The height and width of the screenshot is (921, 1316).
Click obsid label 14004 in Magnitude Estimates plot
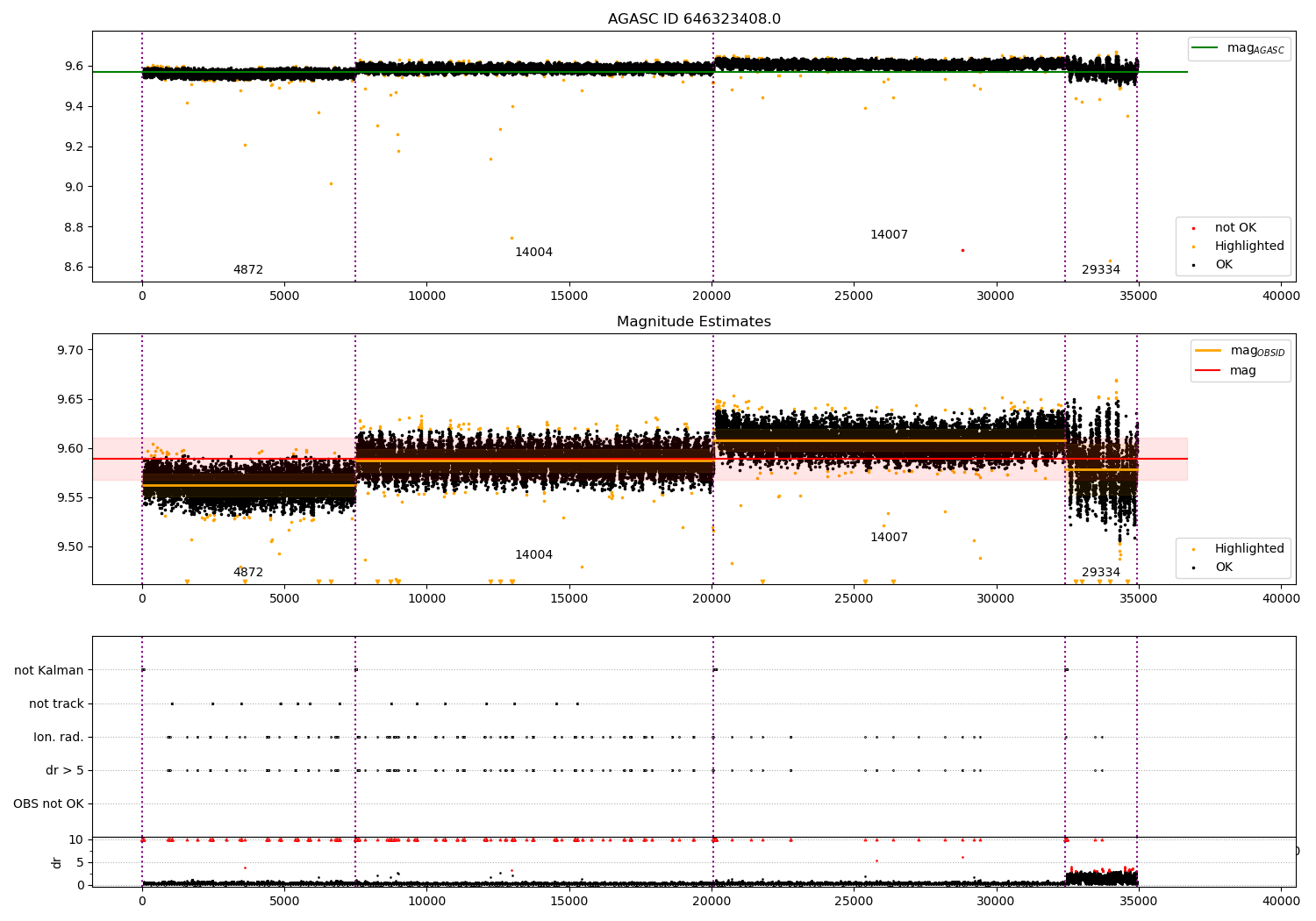tap(533, 555)
